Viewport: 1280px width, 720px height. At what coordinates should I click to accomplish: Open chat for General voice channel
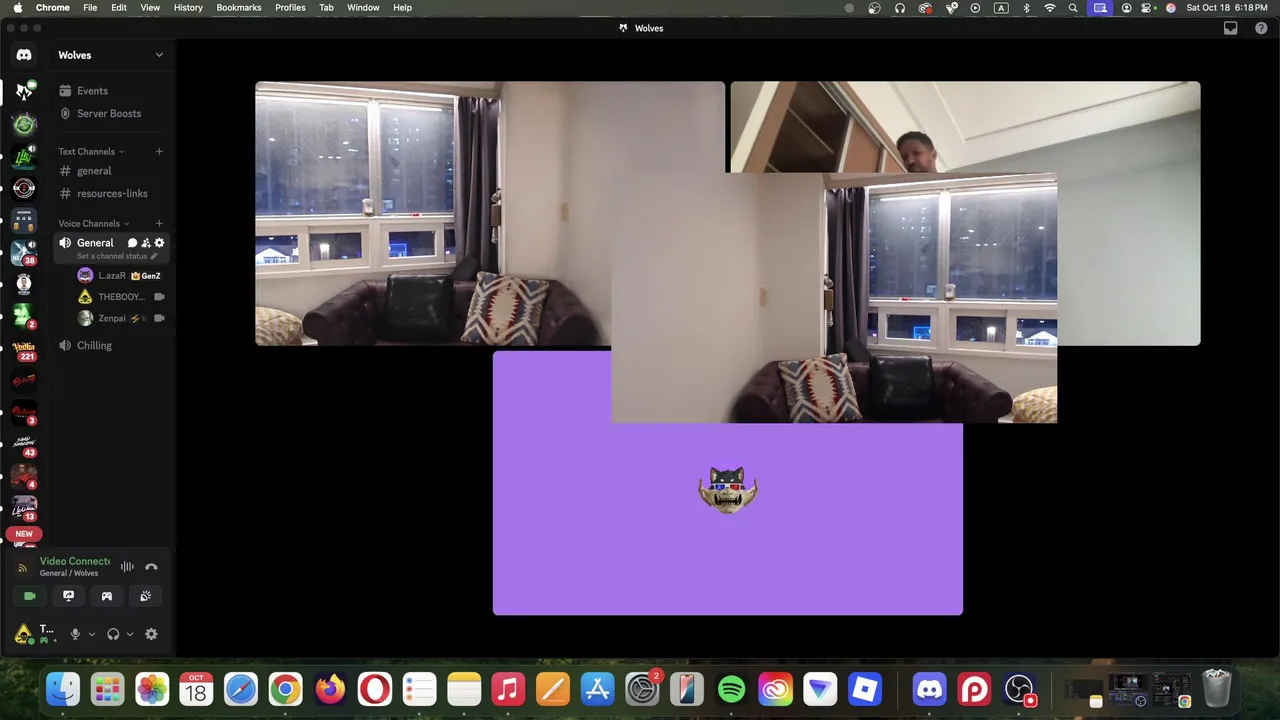(x=132, y=243)
